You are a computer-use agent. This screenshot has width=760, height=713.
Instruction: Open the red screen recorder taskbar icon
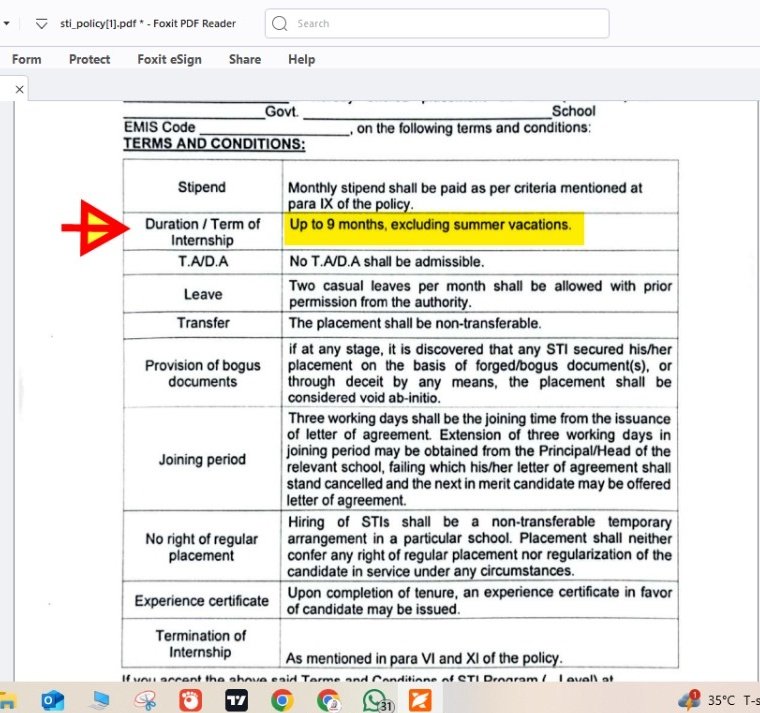coord(190,700)
